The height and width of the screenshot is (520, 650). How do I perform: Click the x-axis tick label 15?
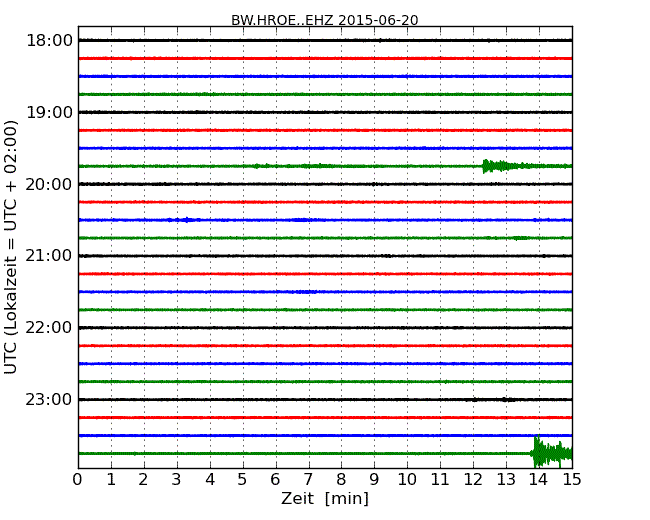(572, 480)
